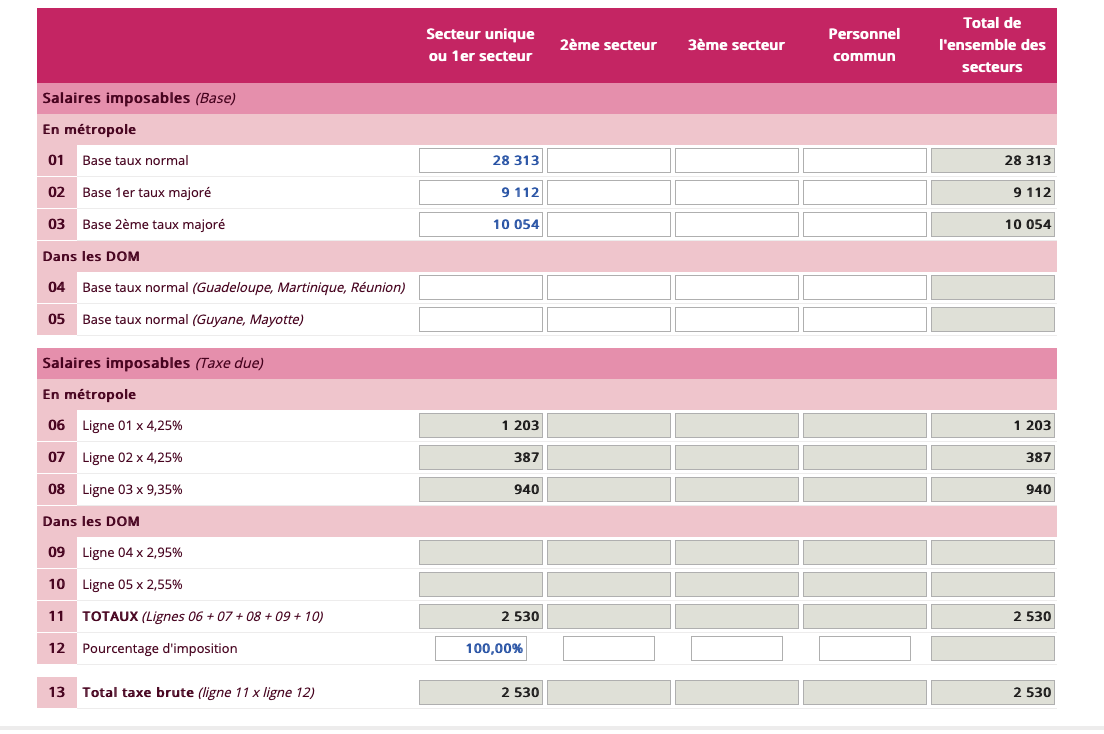Image resolution: width=1104 pixels, height=734 pixels.
Task: Click line 04 2ème secteur input field
Action: (x=608, y=288)
